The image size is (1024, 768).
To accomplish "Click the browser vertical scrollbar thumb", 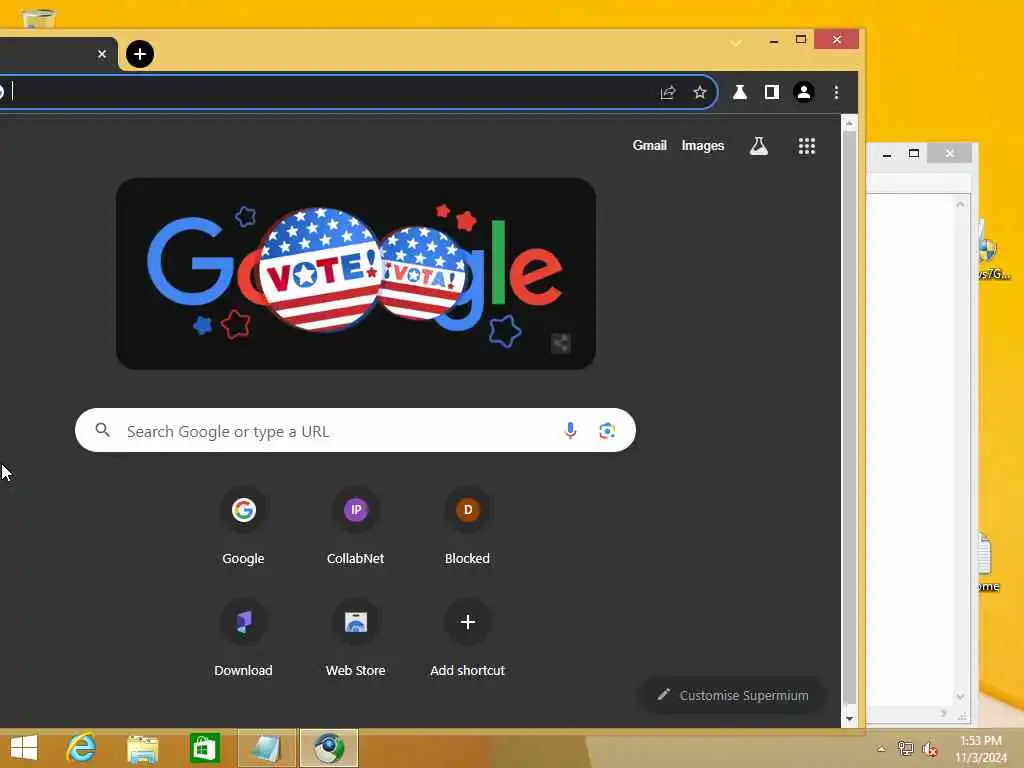I will (x=849, y=418).
